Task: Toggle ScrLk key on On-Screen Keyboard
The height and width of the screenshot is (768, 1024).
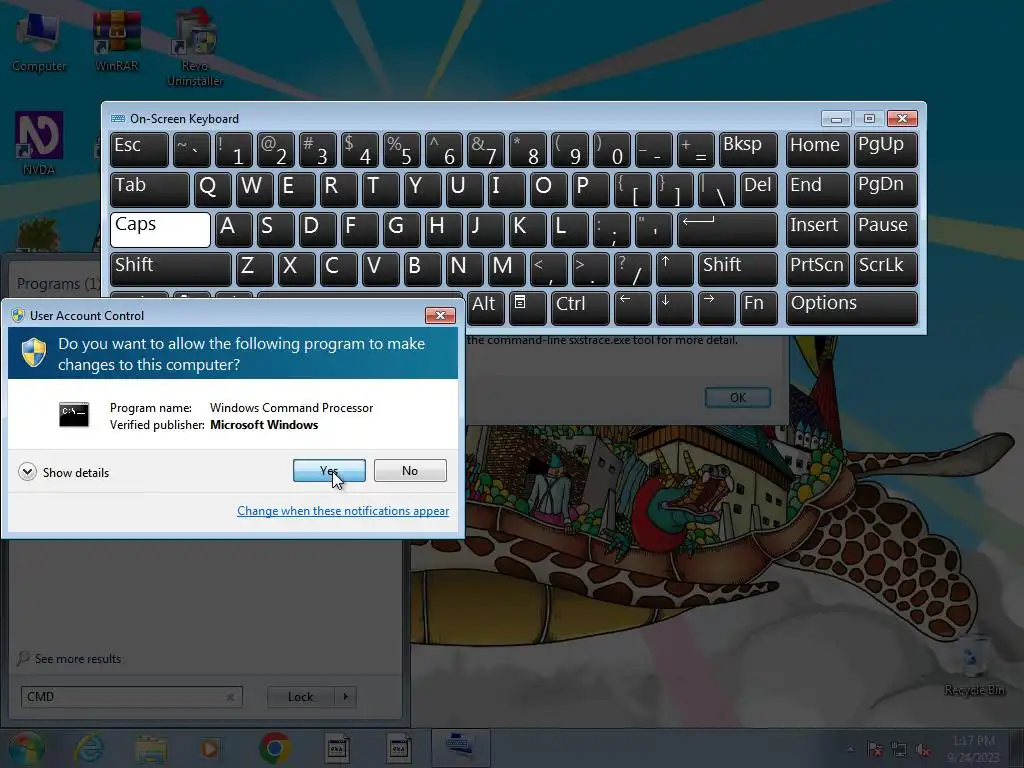Action: (886, 269)
